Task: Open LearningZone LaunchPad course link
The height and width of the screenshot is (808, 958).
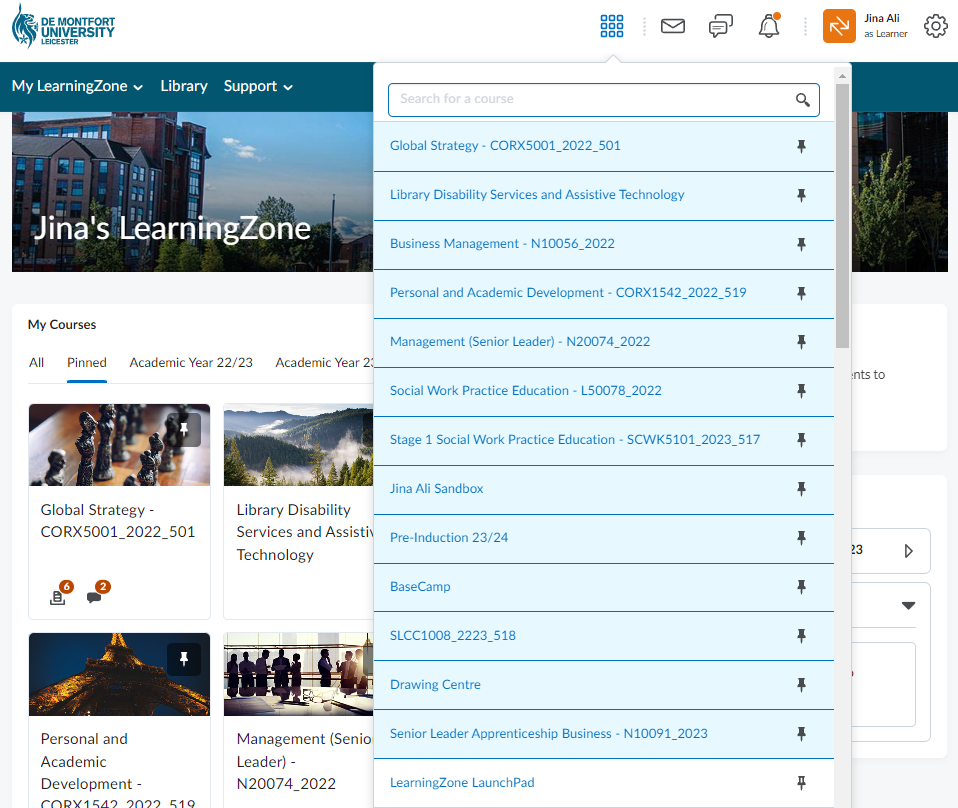Action: pyautogui.click(x=463, y=782)
